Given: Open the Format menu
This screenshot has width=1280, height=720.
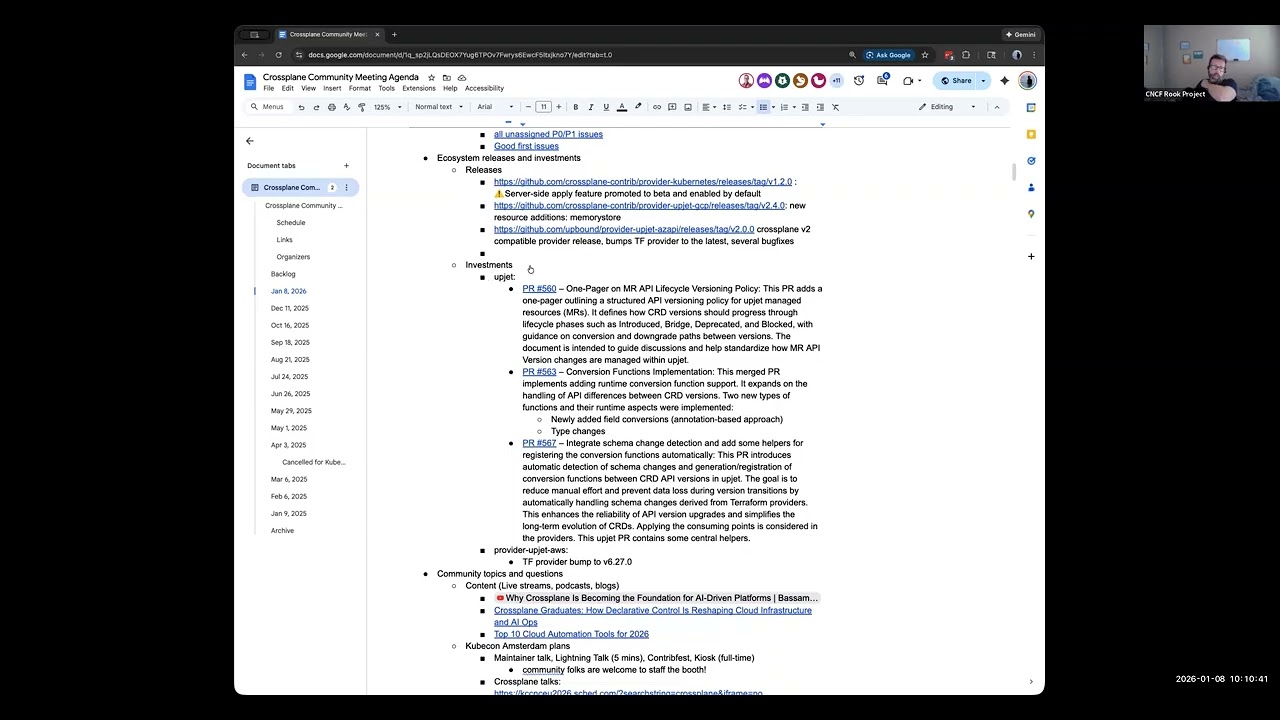Looking at the screenshot, I should point(360,88).
